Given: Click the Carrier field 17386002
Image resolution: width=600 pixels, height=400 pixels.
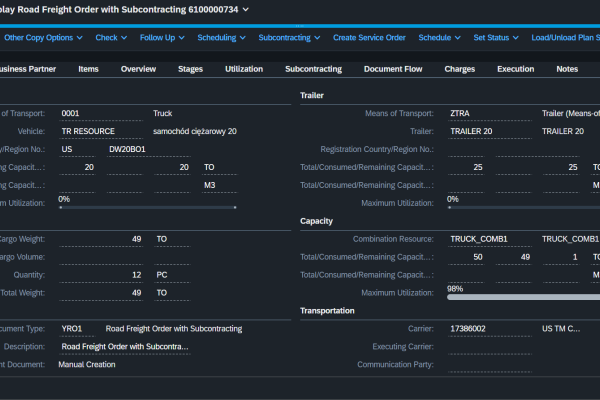Looking at the screenshot, I should pyautogui.click(x=490, y=329).
